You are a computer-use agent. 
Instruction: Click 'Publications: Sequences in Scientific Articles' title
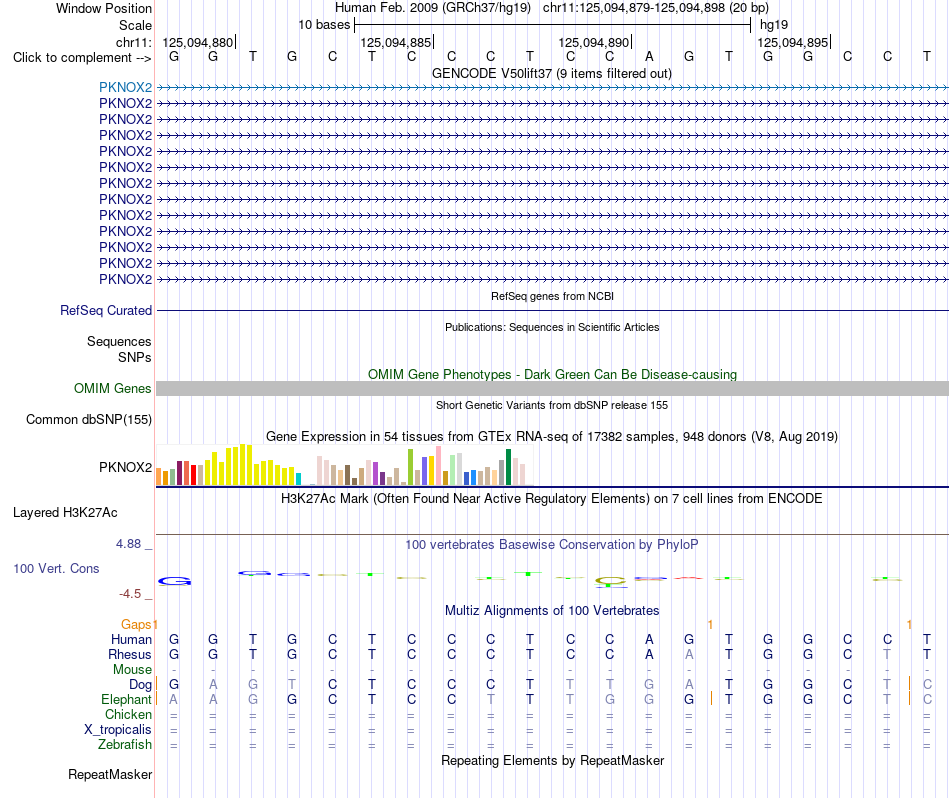pos(552,327)
